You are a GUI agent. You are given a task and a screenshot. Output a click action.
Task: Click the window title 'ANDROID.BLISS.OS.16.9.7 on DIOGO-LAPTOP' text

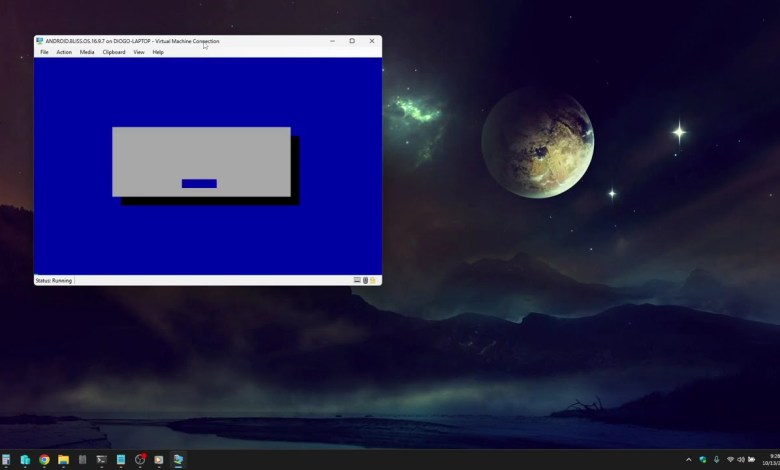point(98,41)
